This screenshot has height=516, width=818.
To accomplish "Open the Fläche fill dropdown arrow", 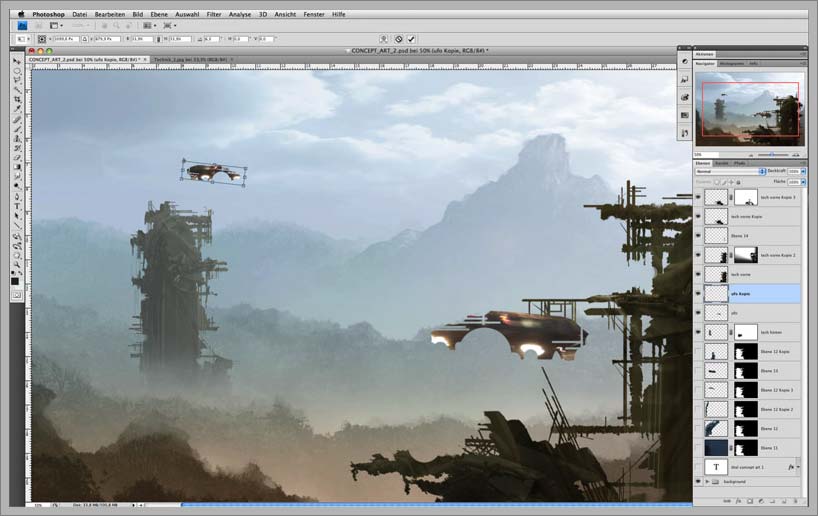I will click(x=803, y=182).
